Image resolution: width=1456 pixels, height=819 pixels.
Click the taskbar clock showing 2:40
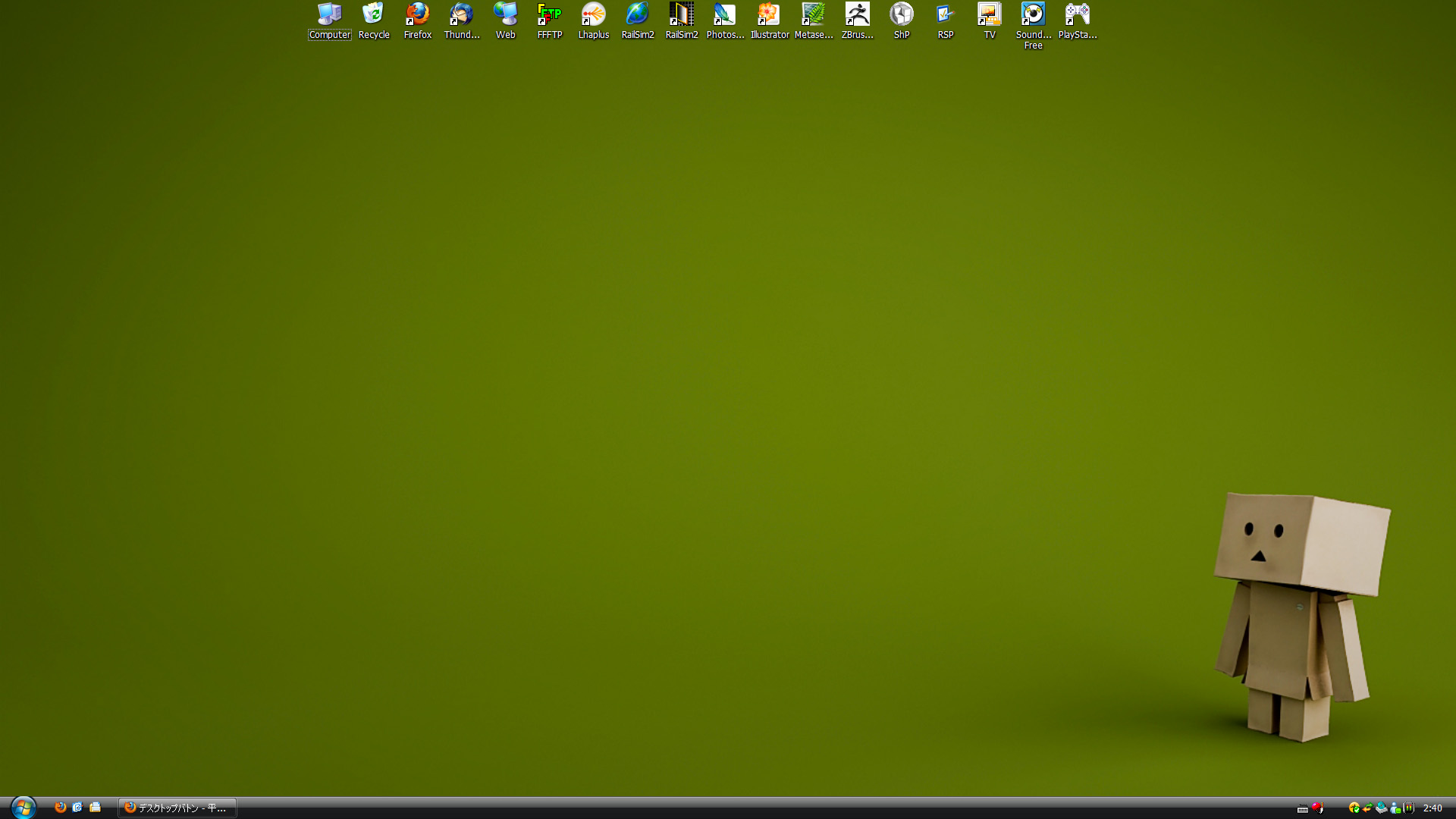pyautogui.click(x=1432, y=808)
